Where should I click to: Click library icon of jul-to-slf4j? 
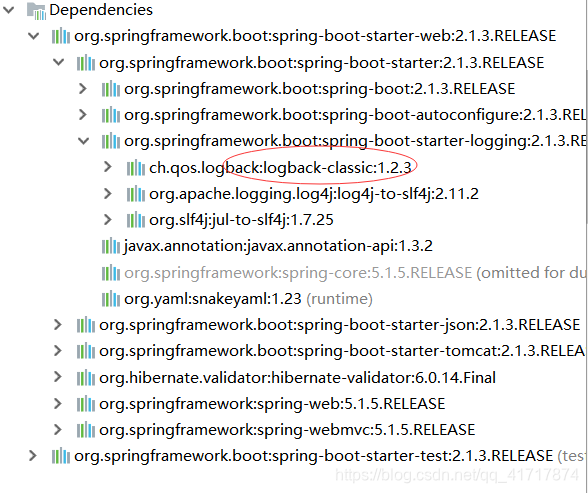[136, 220]
